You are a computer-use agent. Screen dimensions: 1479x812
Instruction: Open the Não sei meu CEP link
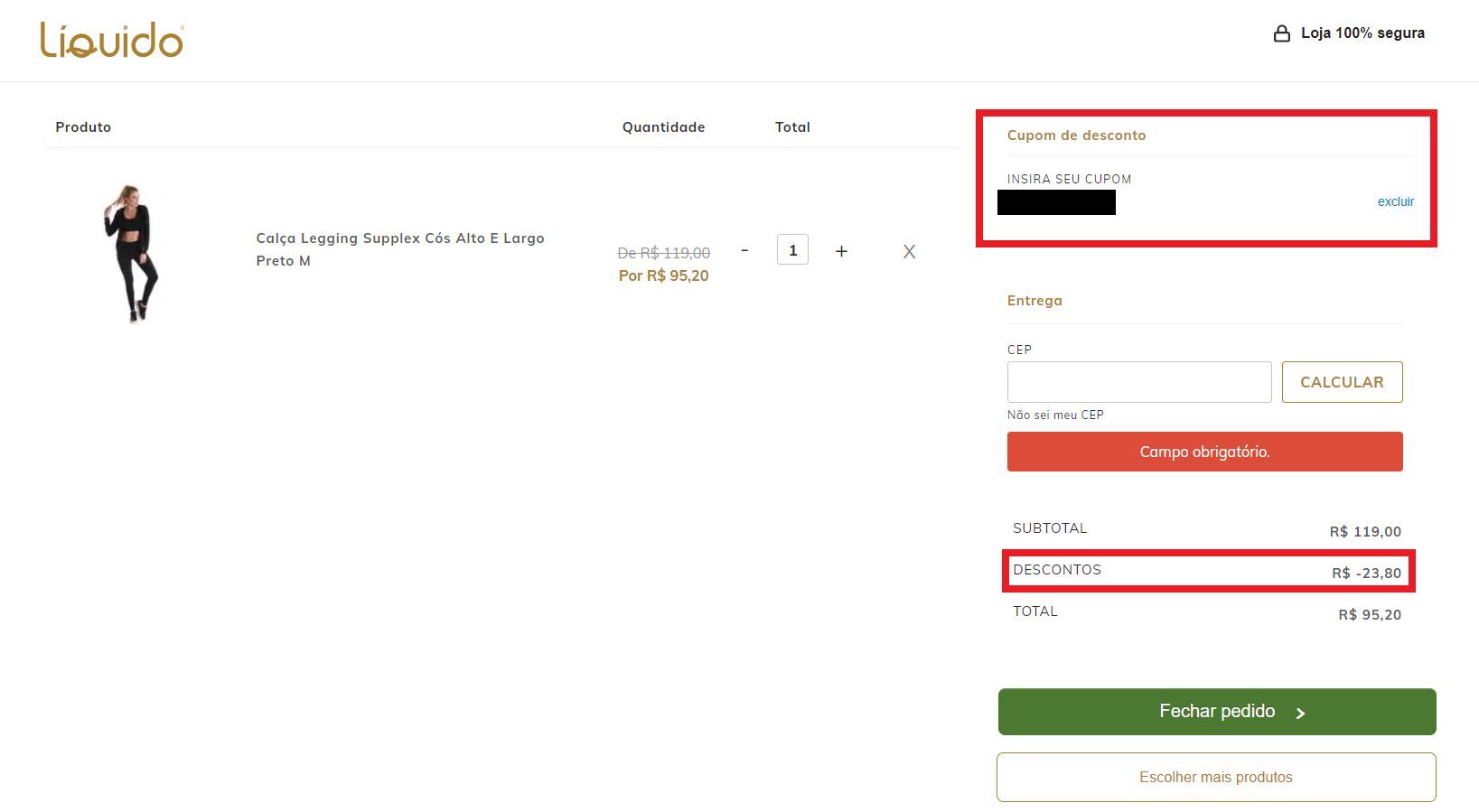[x=1055, y=415]
